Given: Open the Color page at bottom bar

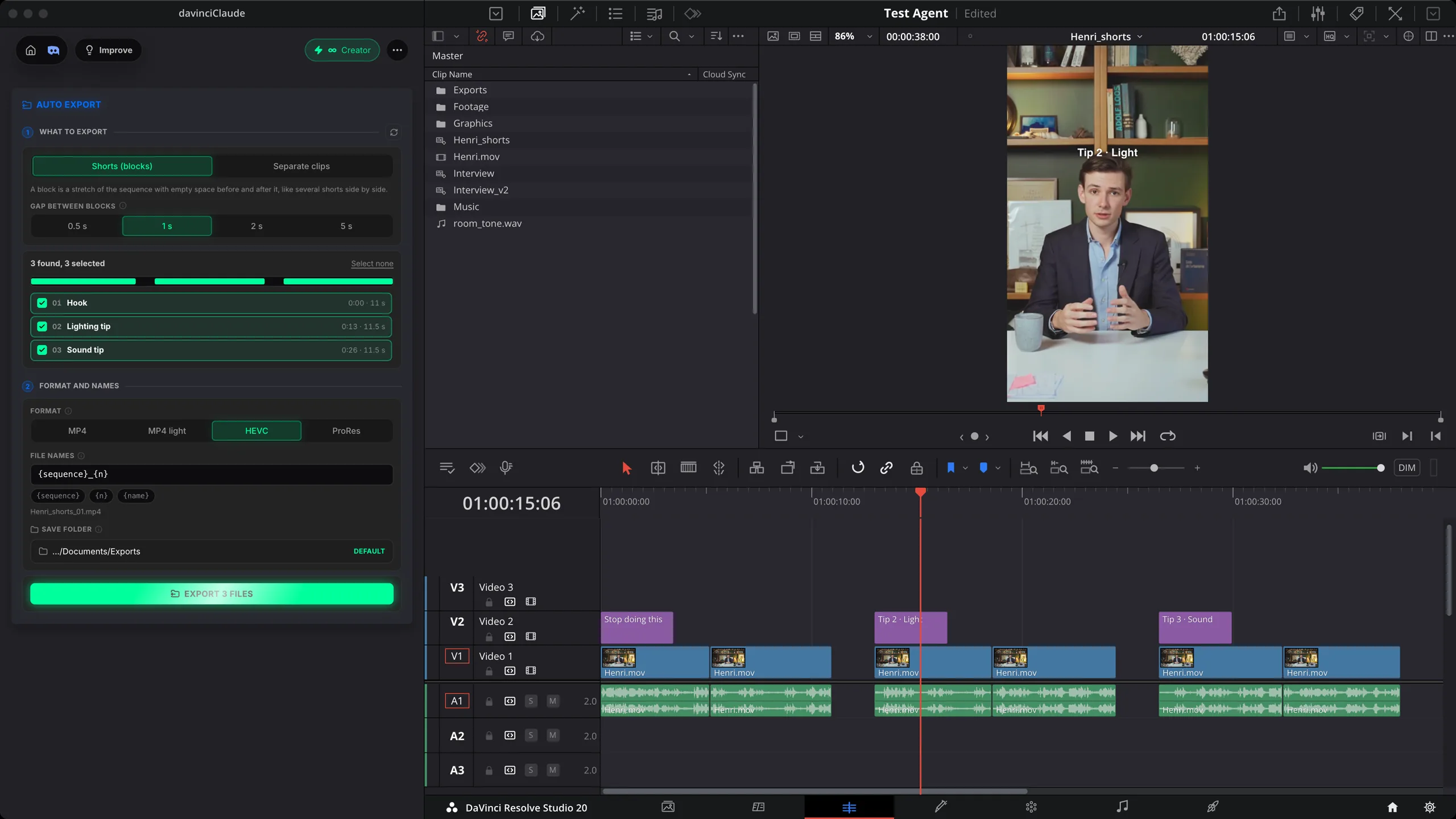Looking at the screenshot, I should 1031,806.
